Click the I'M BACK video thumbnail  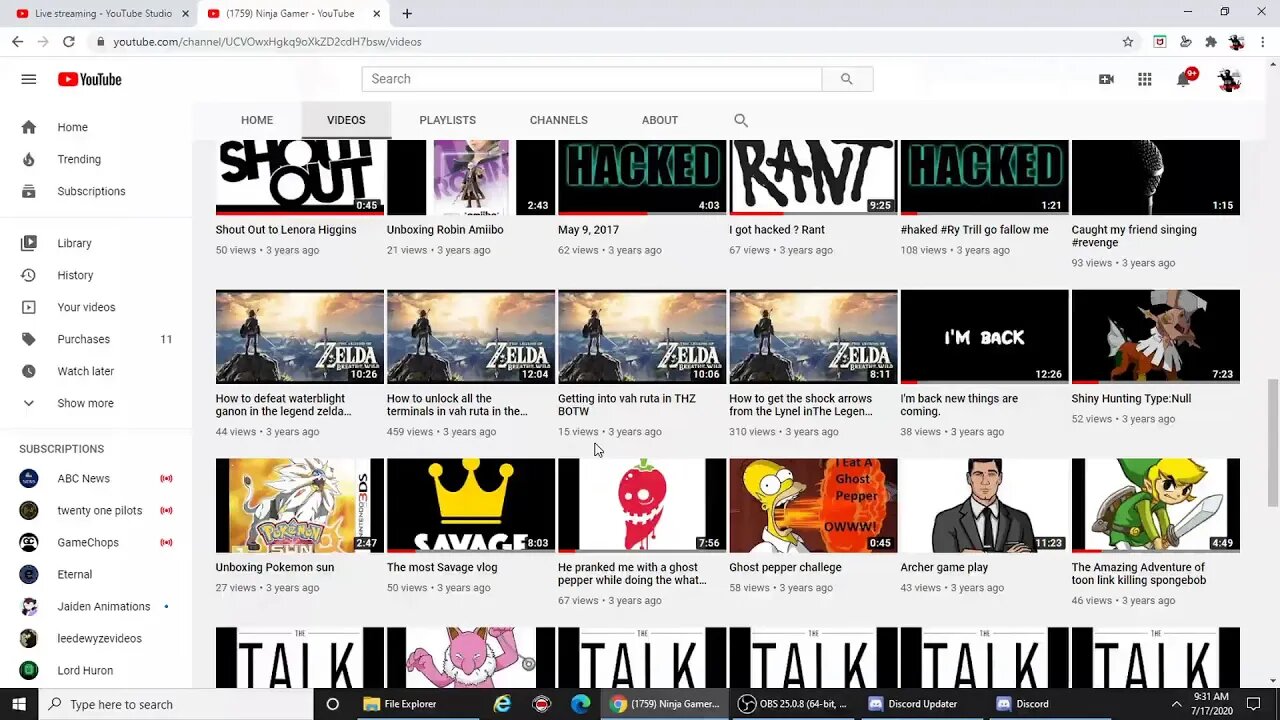984,337
